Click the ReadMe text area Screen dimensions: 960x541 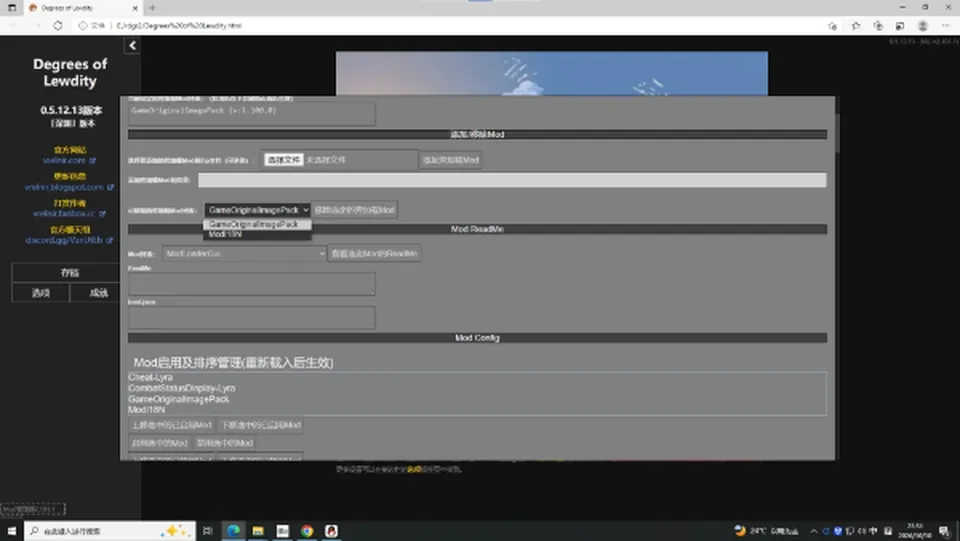(x=252, y=284)
